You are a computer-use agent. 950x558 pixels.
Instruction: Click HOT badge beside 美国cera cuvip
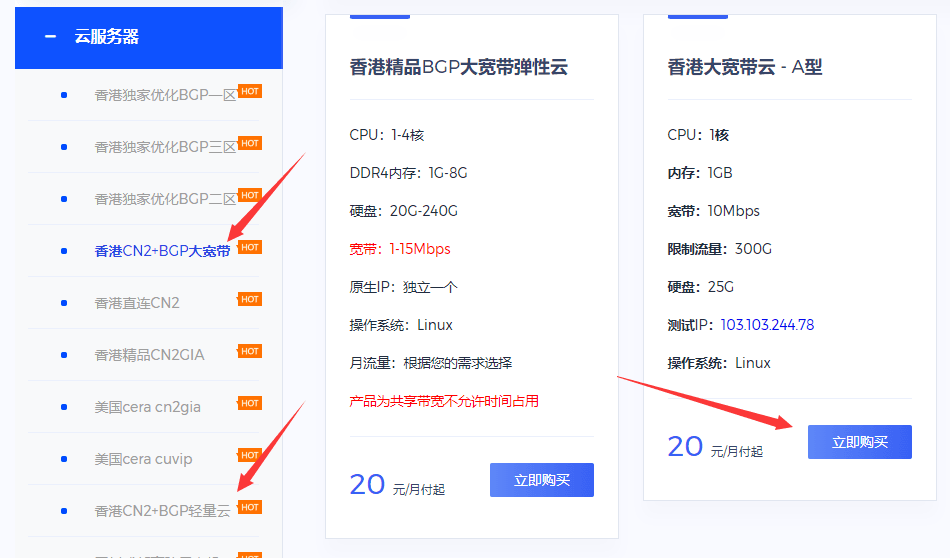click(250, 455)
